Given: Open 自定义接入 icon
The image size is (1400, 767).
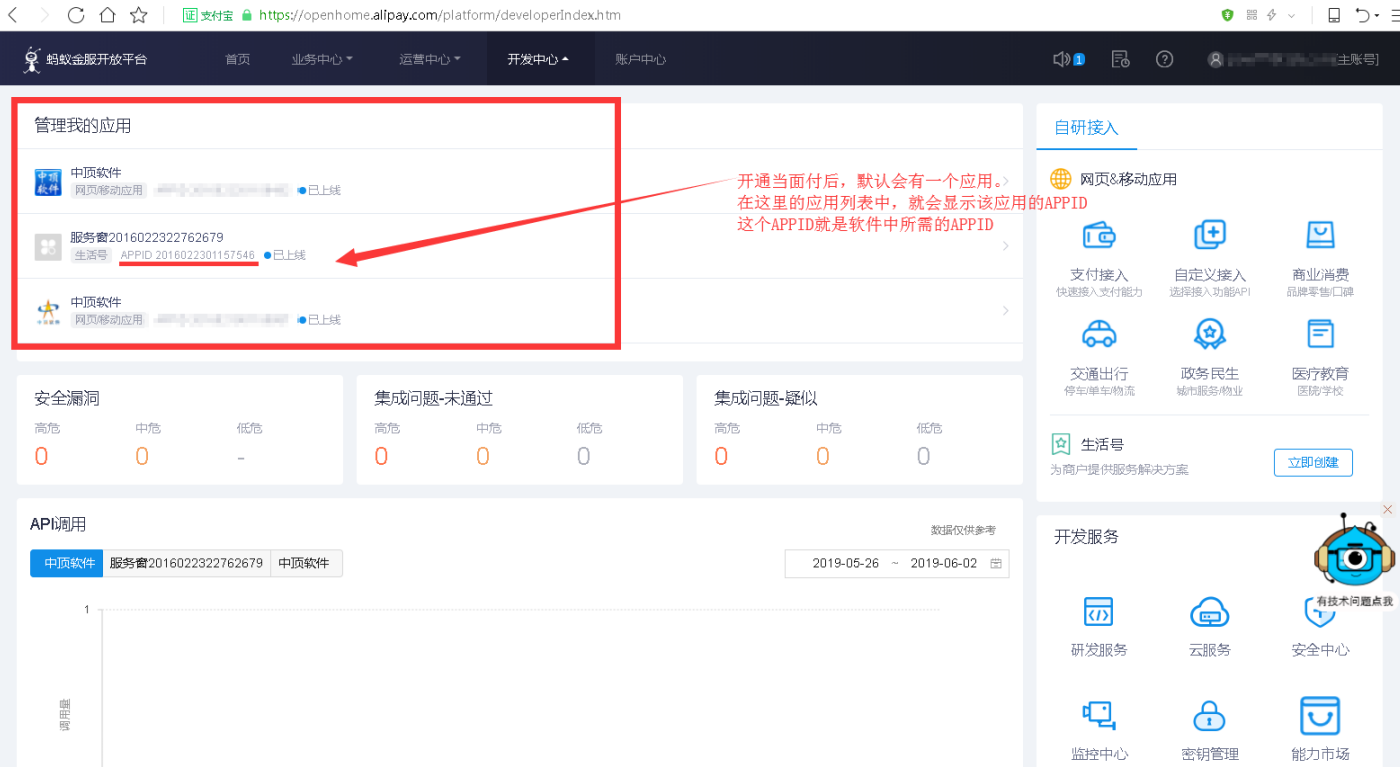Looking at the screenshot, I should click(x=1210, y=236).
